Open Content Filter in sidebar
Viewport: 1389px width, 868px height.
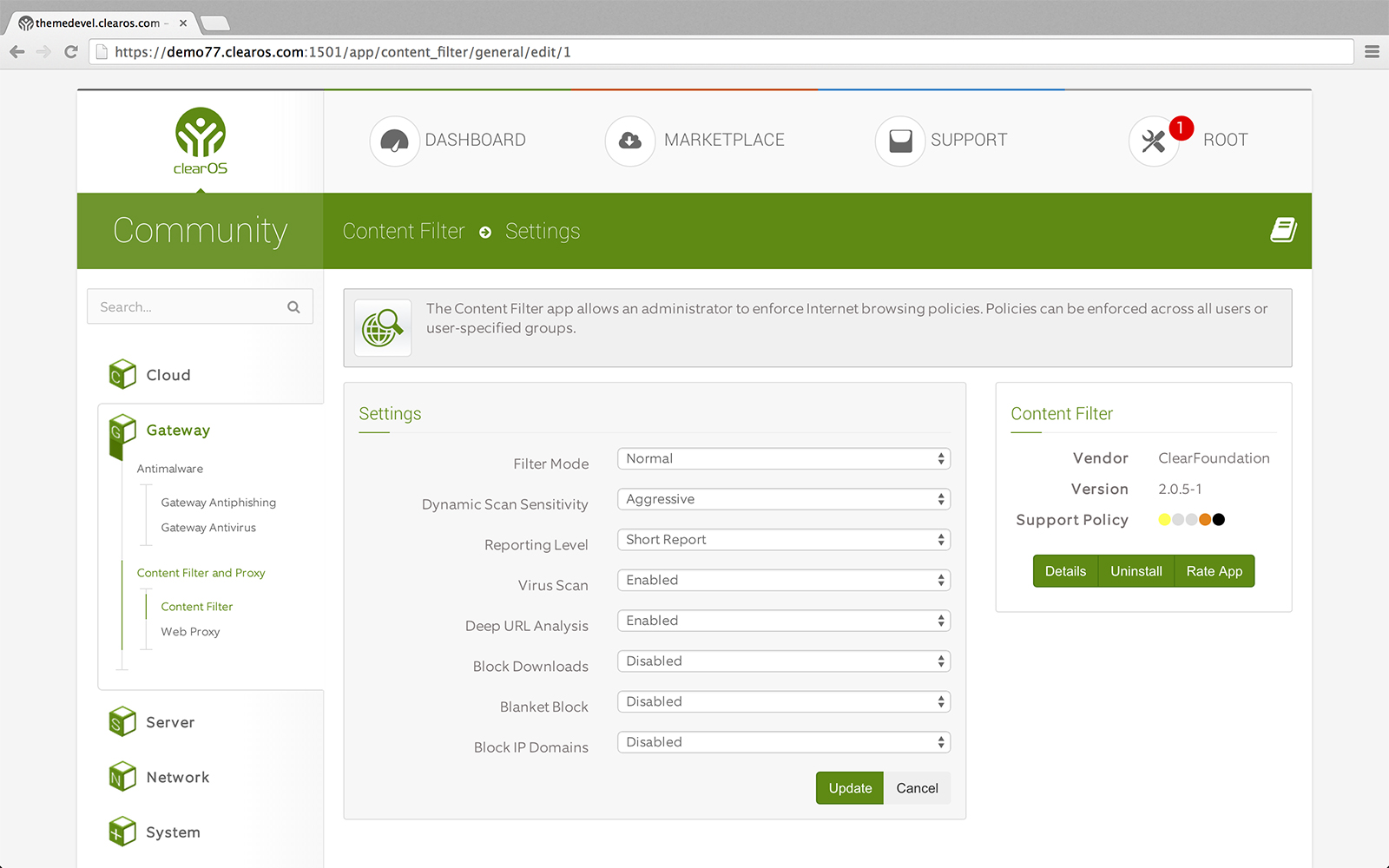[197, 607]
